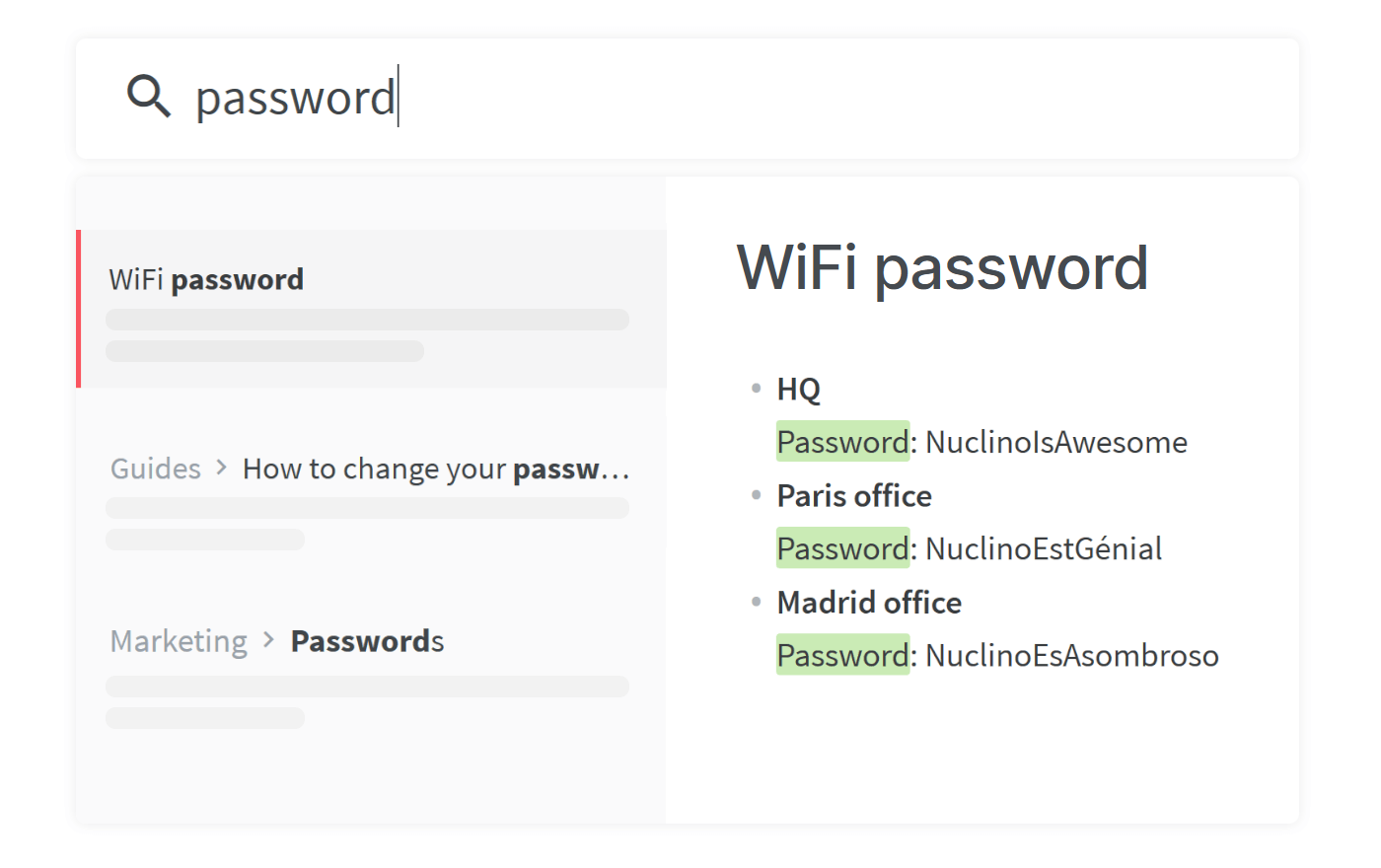The height and width of the screenshot is (868, 1381).
Task: Click the NuclinoEsAsombroso password text
Action: click(1071, 655)
